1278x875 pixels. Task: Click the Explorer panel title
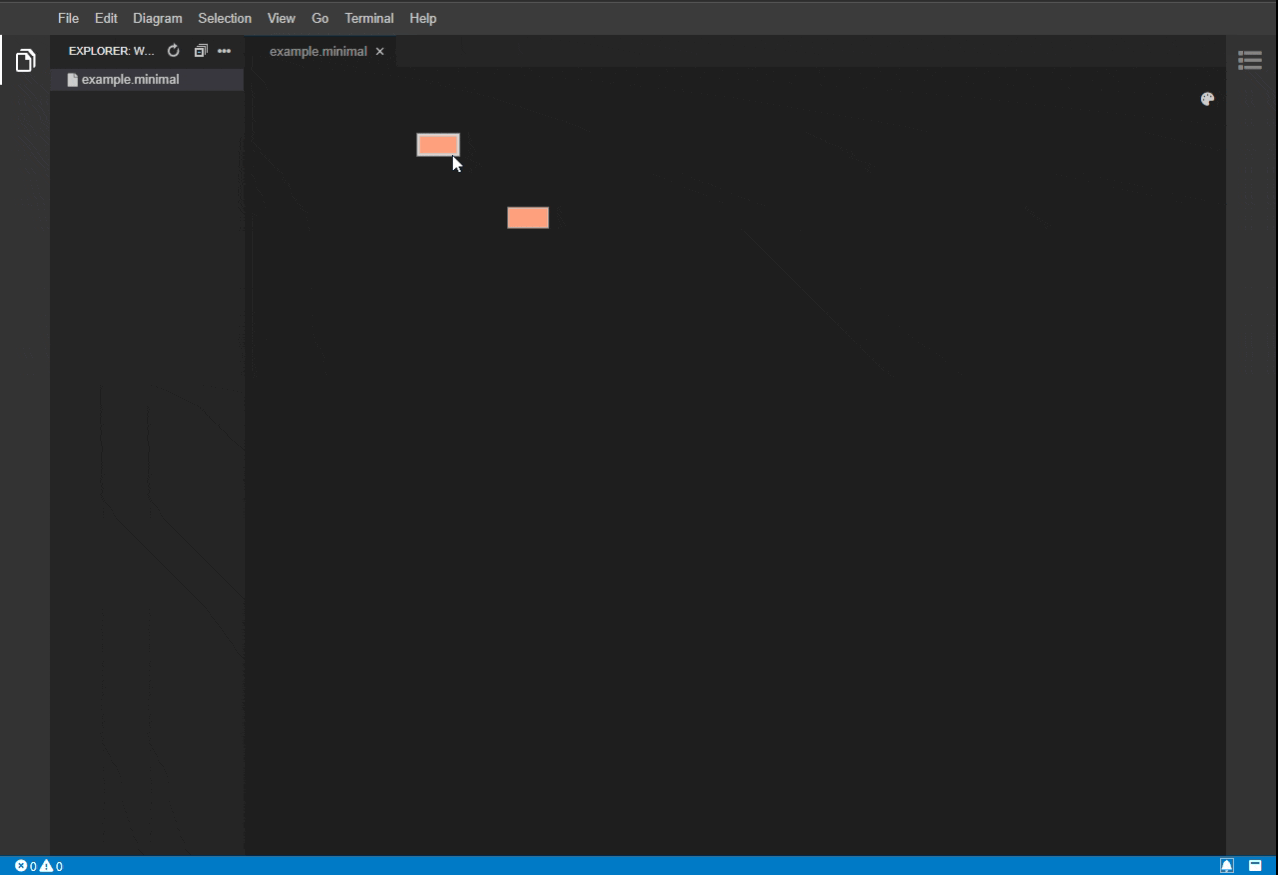[x=112, y=51]
